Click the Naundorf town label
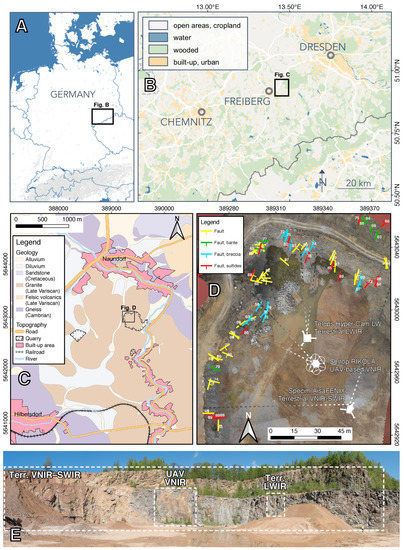The image size is (404, 550). 112,259
